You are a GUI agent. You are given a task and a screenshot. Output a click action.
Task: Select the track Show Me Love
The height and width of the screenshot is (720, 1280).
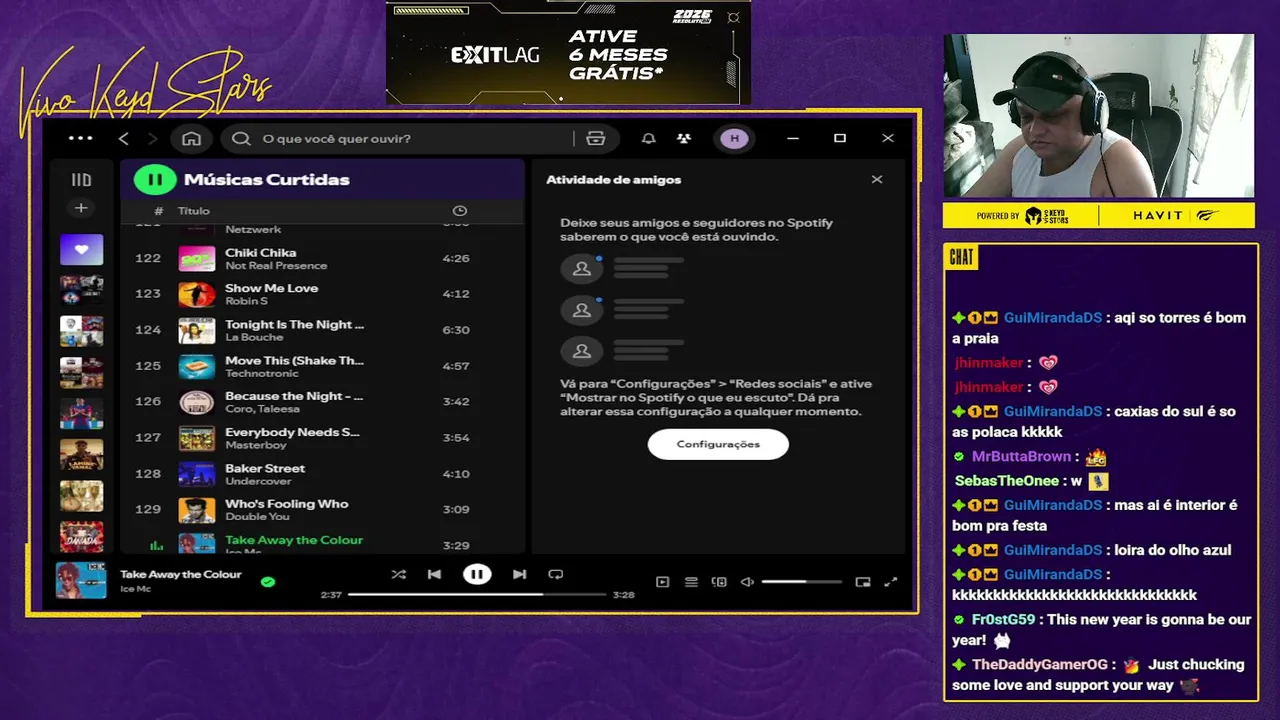pos(322,294)
